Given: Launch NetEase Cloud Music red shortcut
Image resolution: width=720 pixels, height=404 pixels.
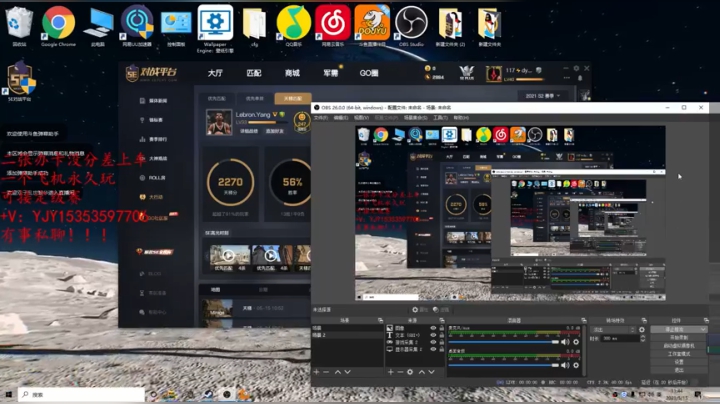Looking at the screenshot, I should [x=333, y=25].
